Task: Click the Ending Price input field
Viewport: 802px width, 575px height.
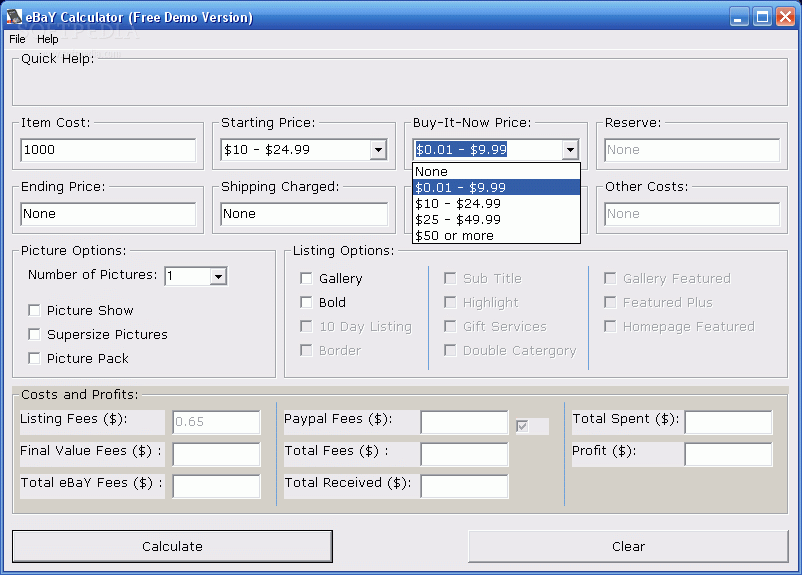Action: point(108,214)
